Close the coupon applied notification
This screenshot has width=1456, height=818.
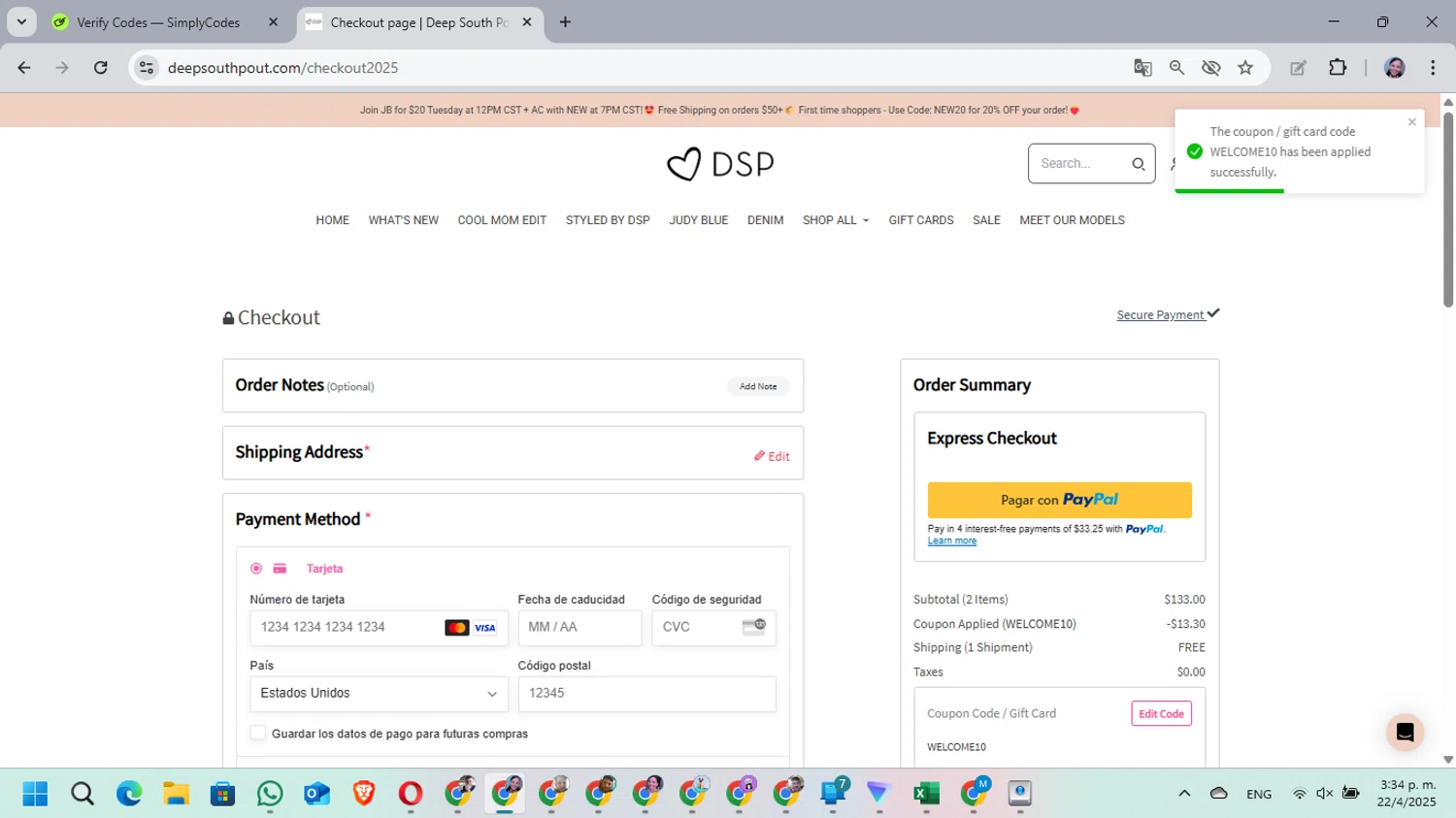[x=1411, y=121]
